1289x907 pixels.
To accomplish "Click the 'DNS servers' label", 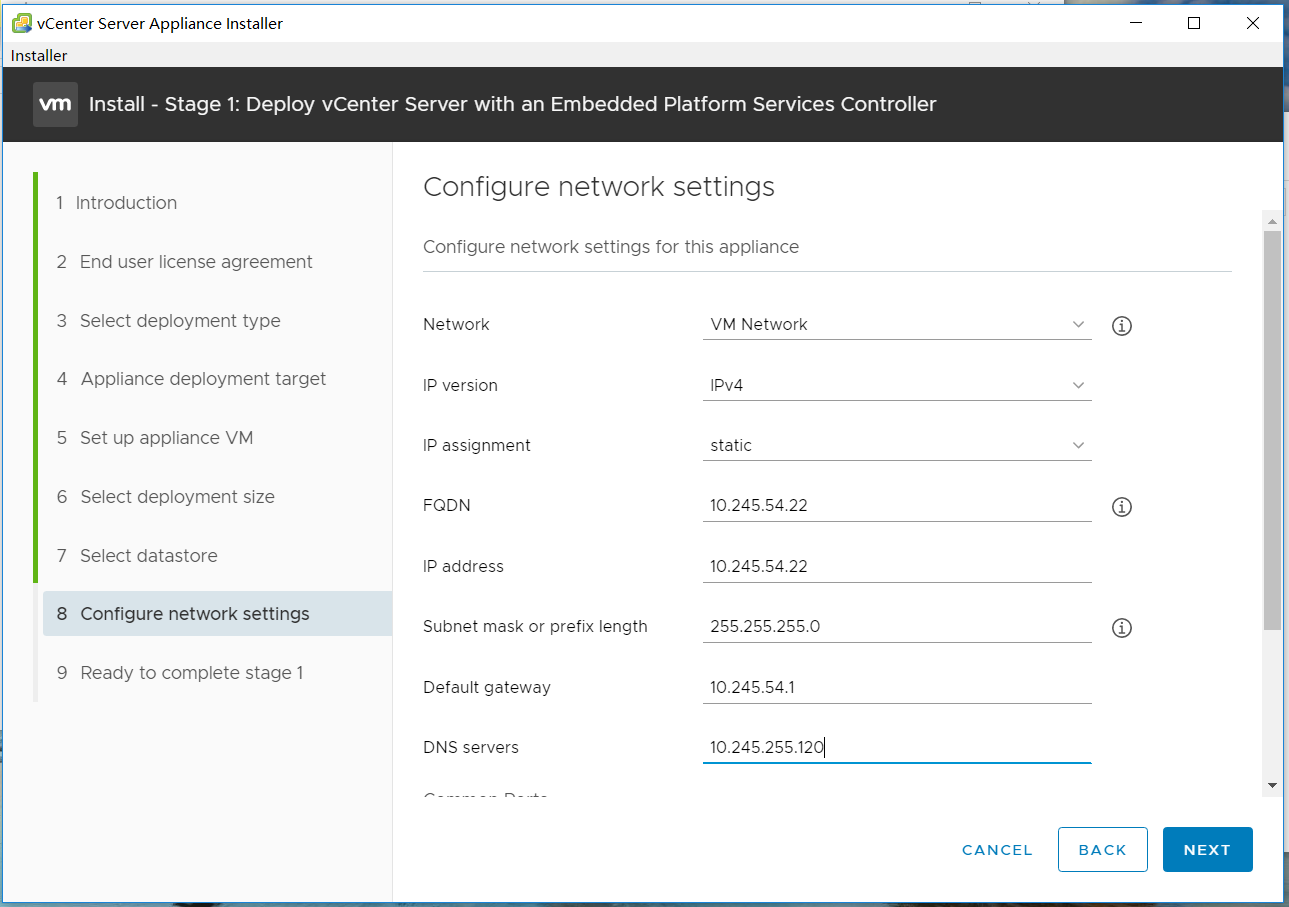I will click(x=471, y=748).
